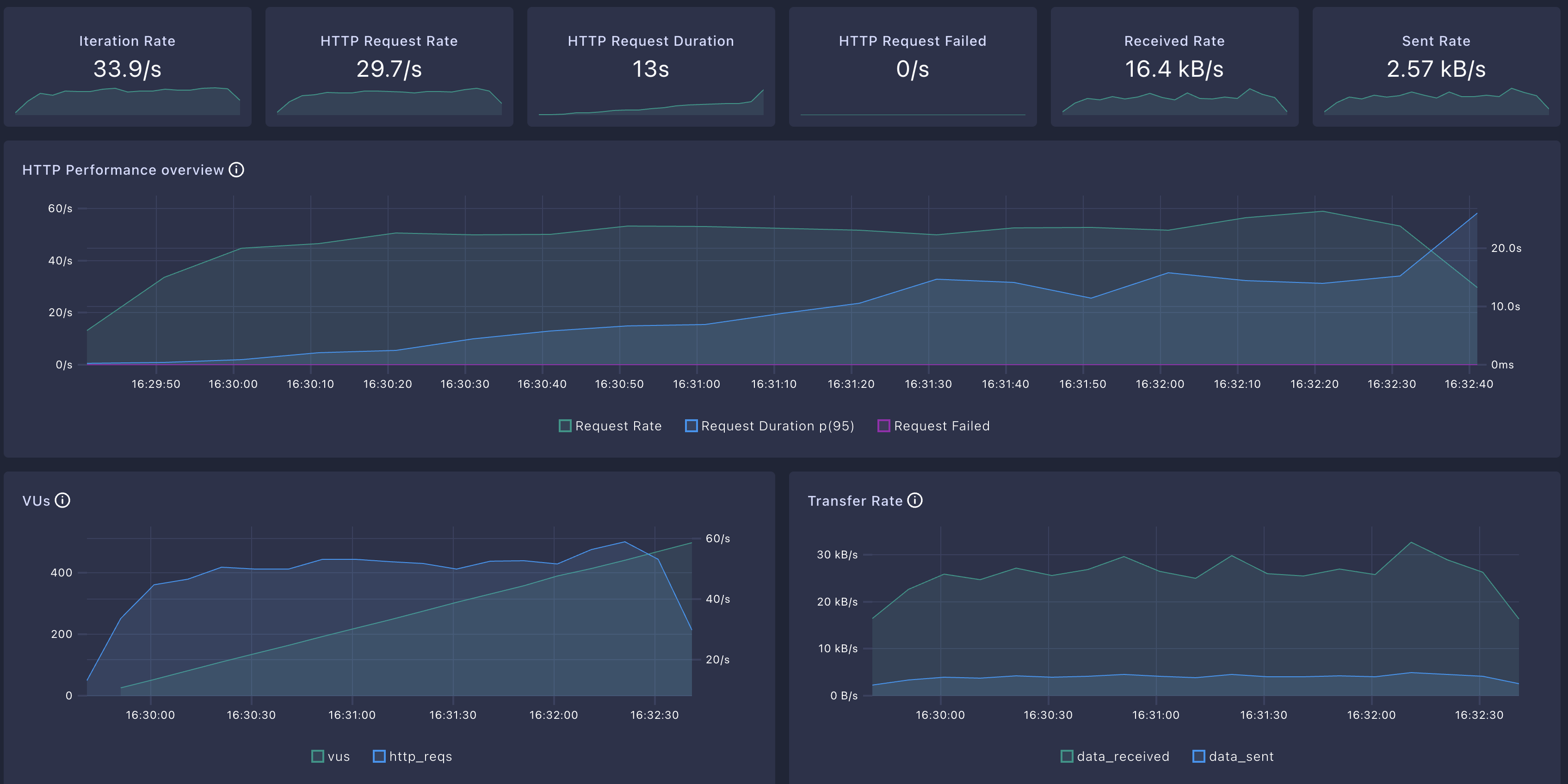1568x784 pixels.
Task: Click the Transfer Rate panel title
Action: pyautogui.click(x=855, y=501)
